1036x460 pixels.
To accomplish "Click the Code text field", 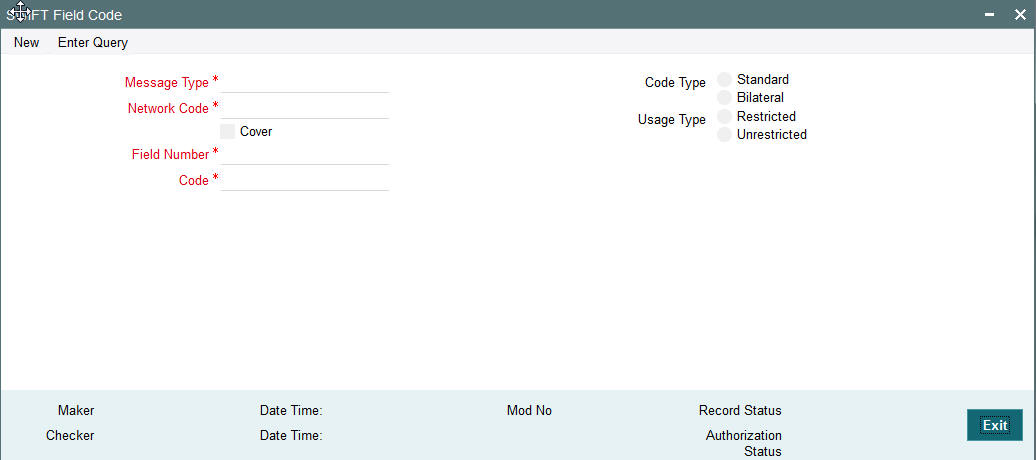I will [x=305, y=180].
